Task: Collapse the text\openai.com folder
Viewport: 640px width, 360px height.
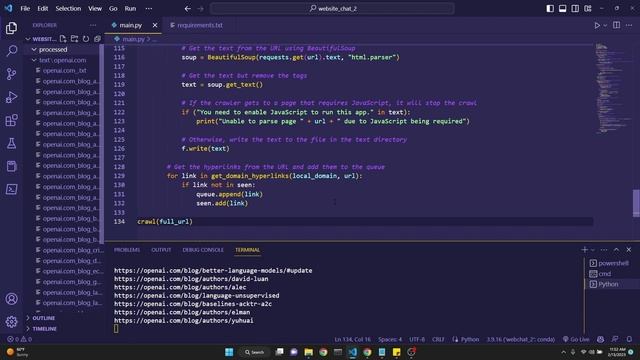Action: 62,60
